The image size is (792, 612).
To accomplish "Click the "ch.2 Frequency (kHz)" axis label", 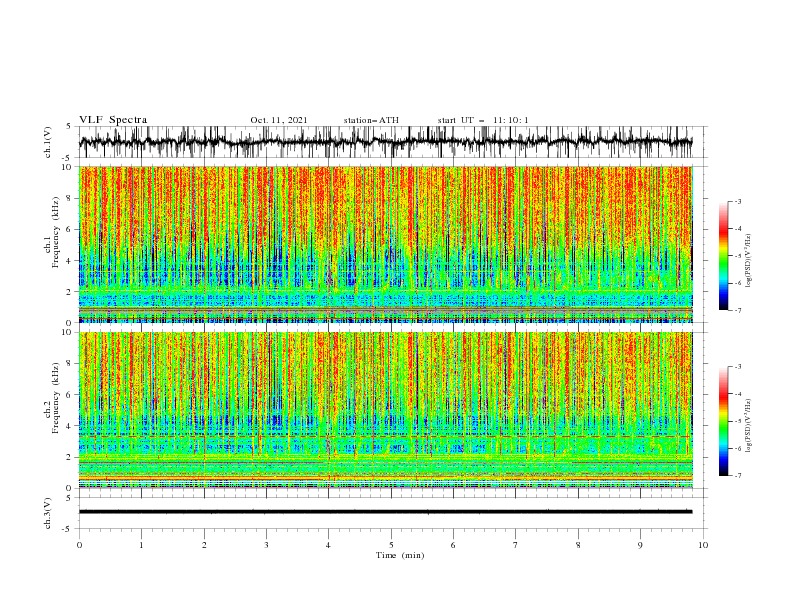I will 52,397.
